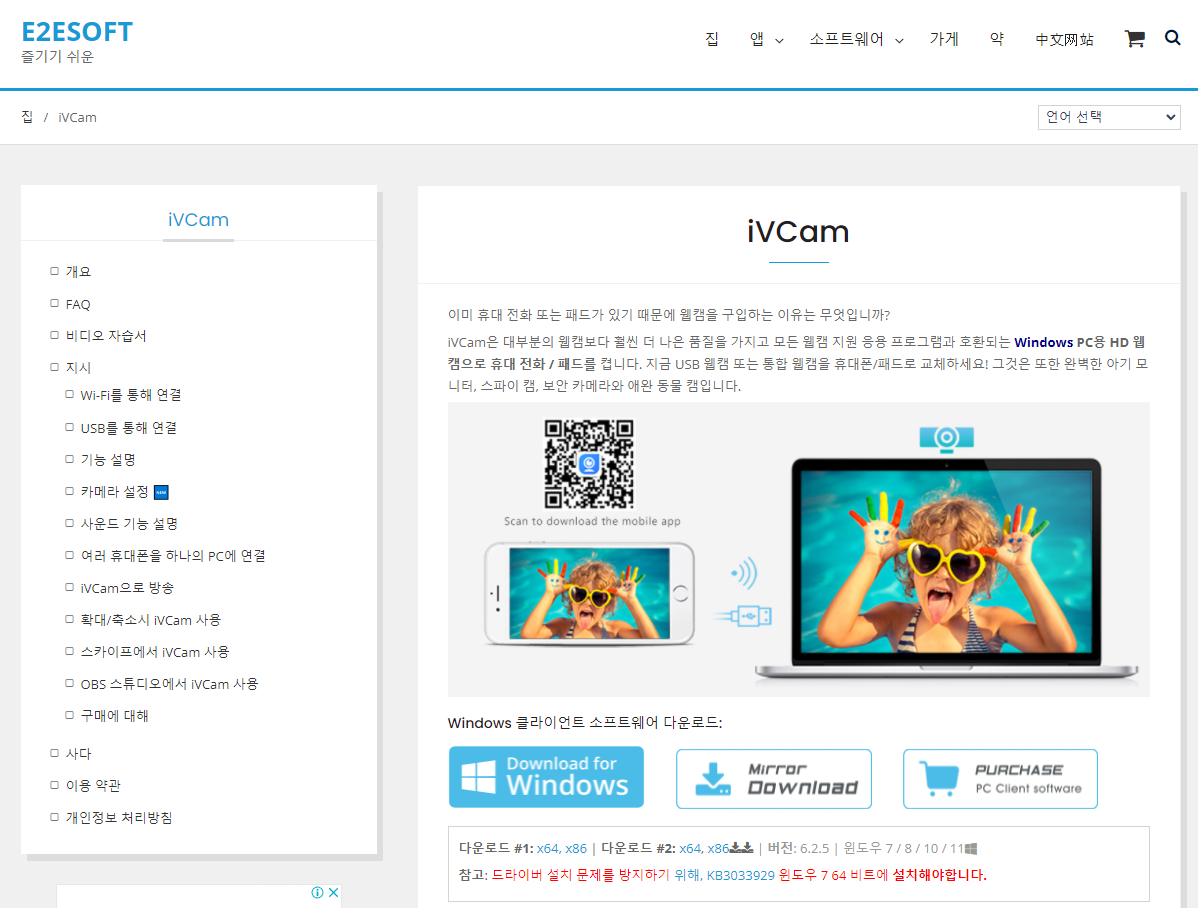This screenshot has width=1198, height=908.
Task: Open 사운드 기능 설명 sidebar link
Action: 129,524
